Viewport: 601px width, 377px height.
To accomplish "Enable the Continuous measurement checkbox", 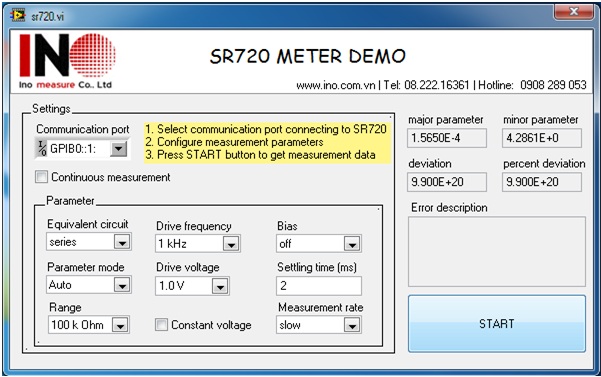I will [41, 177].
